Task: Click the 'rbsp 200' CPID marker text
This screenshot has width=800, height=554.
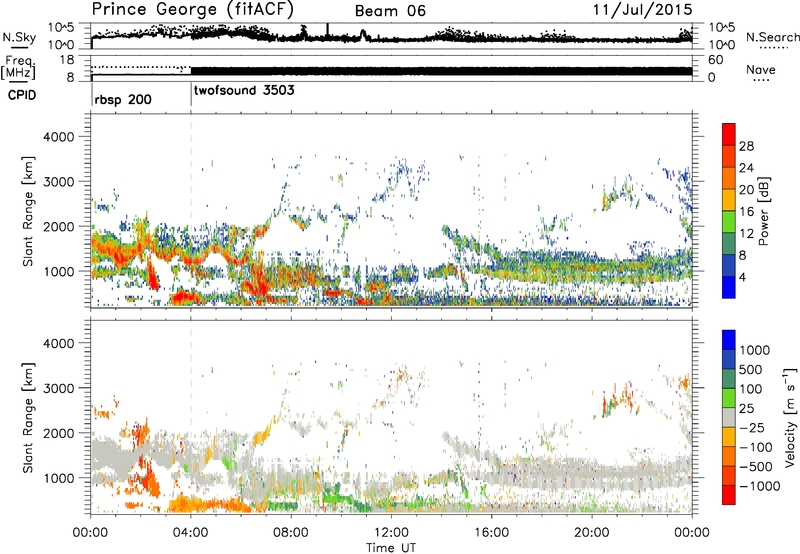Action: pos(123,99)
